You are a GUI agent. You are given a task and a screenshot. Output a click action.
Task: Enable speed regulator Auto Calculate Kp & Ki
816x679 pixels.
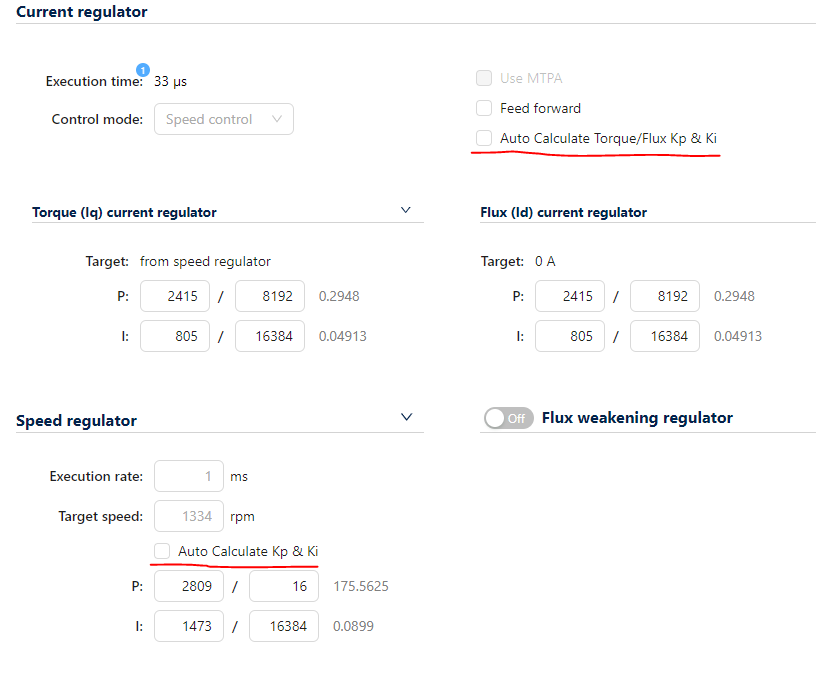point(162,551)
